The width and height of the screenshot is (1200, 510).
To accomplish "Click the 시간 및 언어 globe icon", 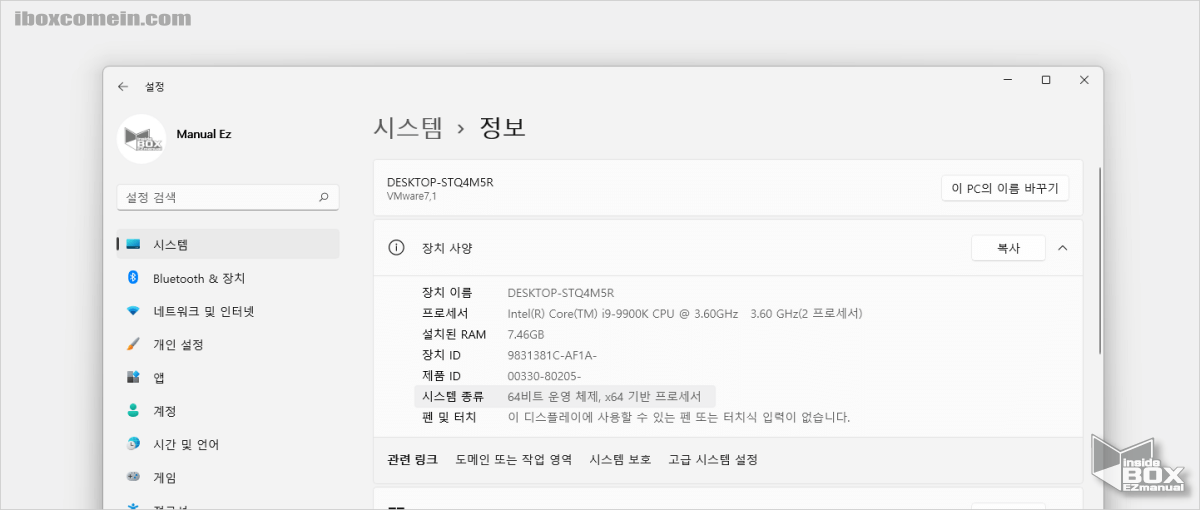I will 133,444.
